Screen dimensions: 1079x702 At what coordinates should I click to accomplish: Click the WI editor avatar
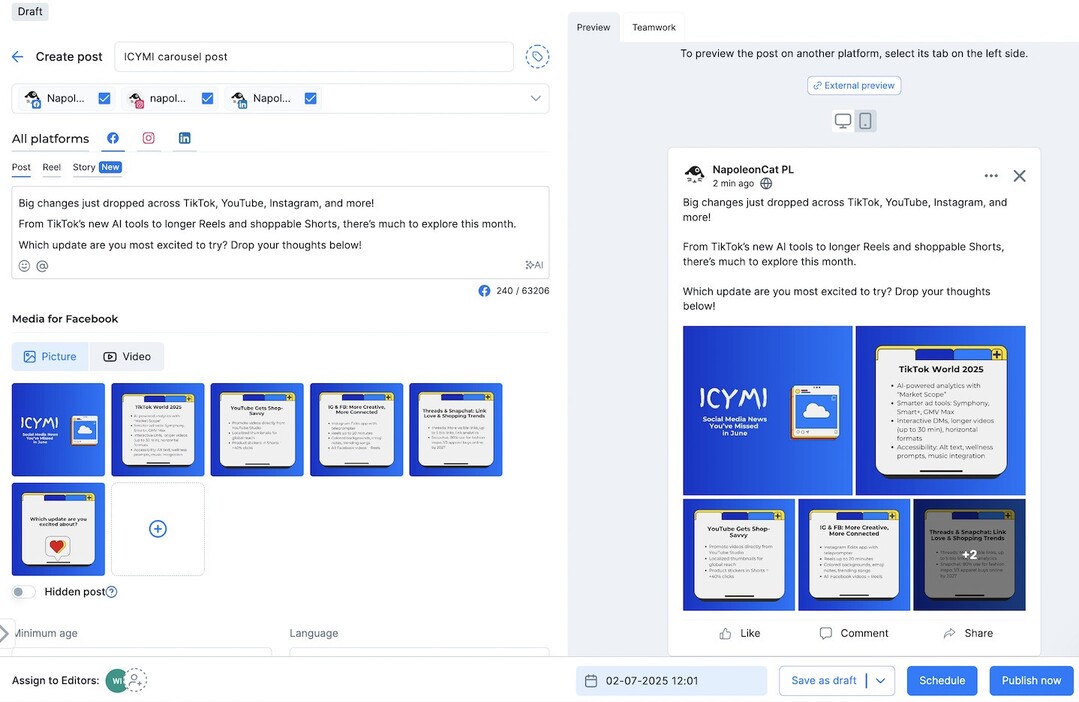click(x=116, y=680)
